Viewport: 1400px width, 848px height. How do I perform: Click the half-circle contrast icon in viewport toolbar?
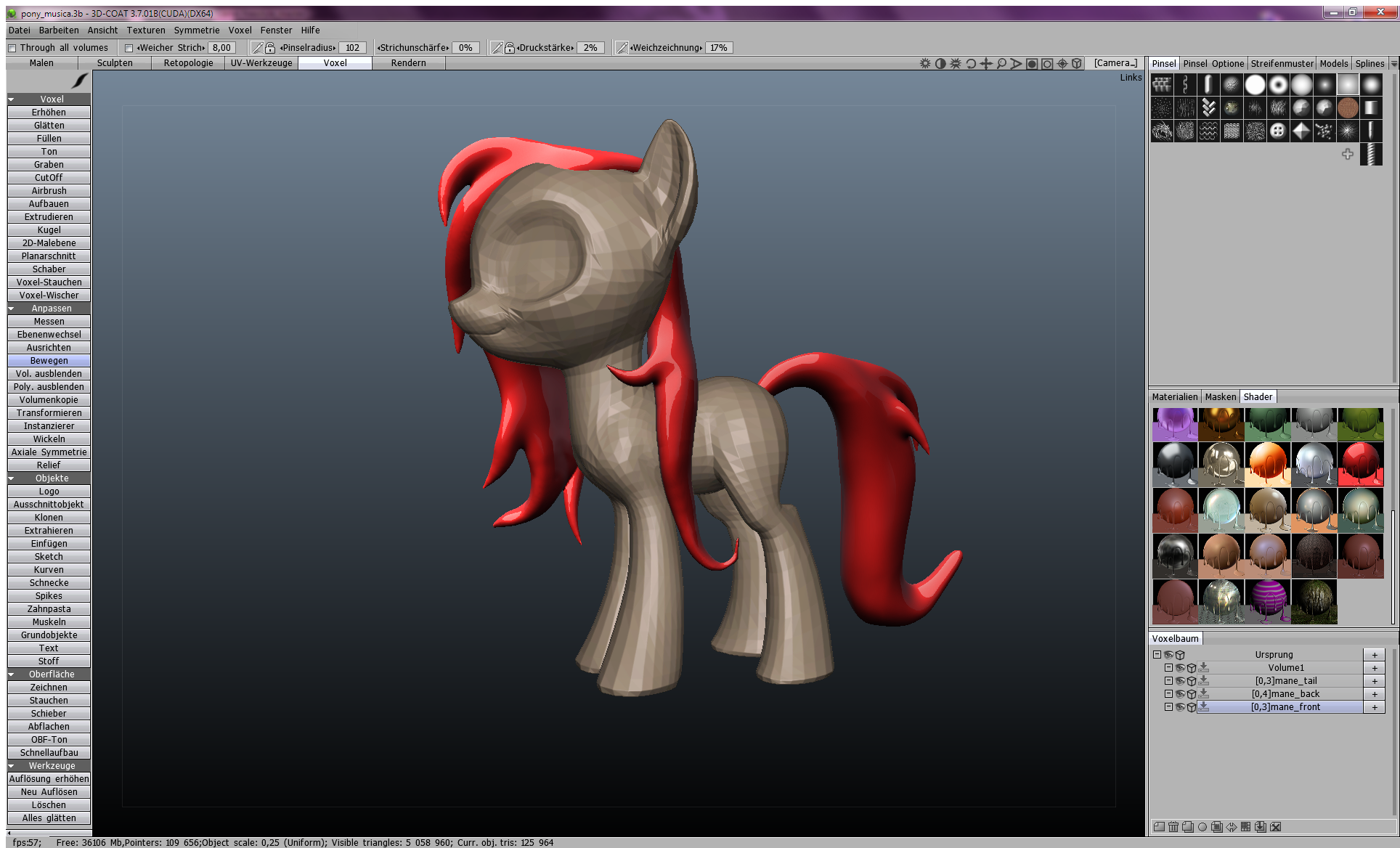pos(940,64)
